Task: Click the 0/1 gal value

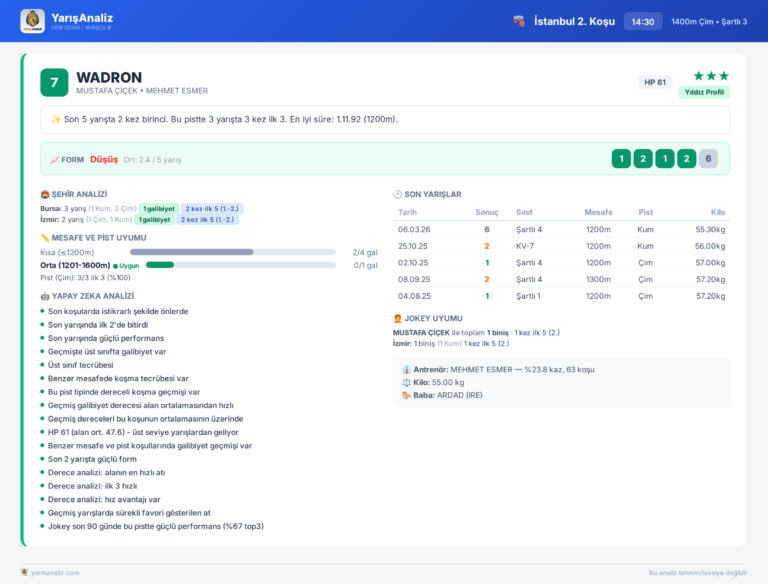Action: pyautogui.click(x=365, y=265)
